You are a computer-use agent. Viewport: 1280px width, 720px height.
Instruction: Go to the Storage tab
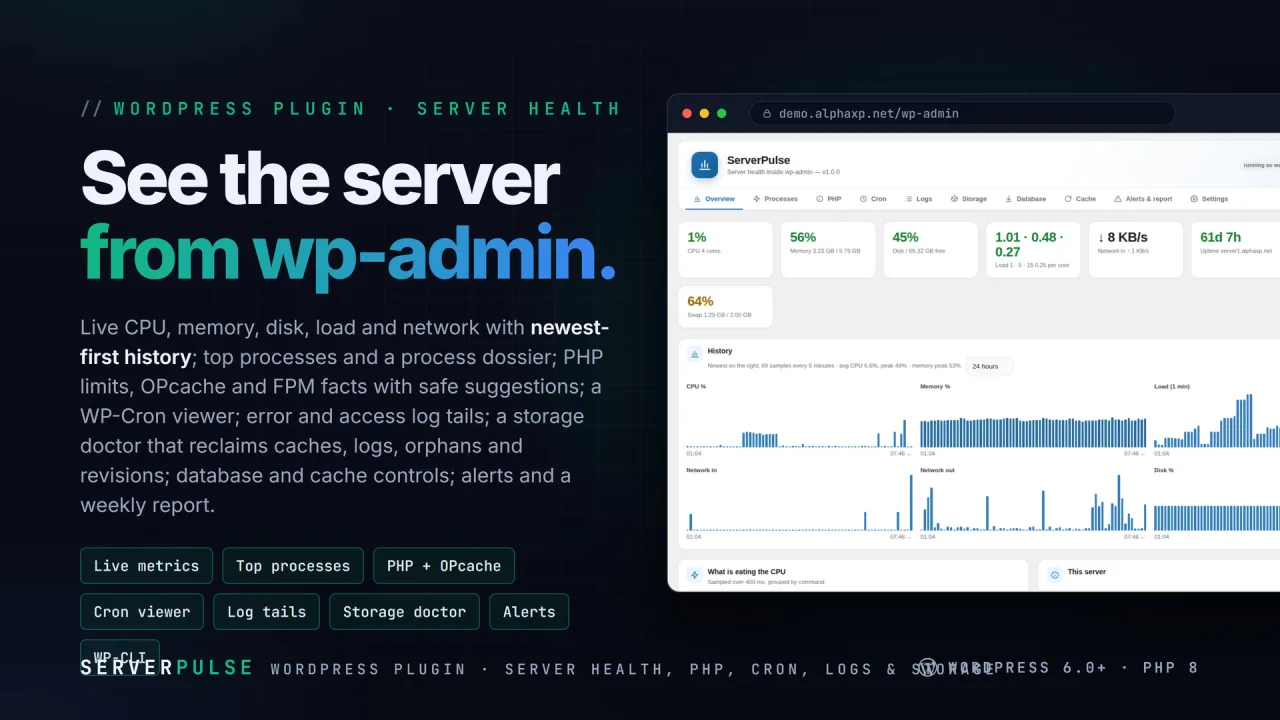968,199
